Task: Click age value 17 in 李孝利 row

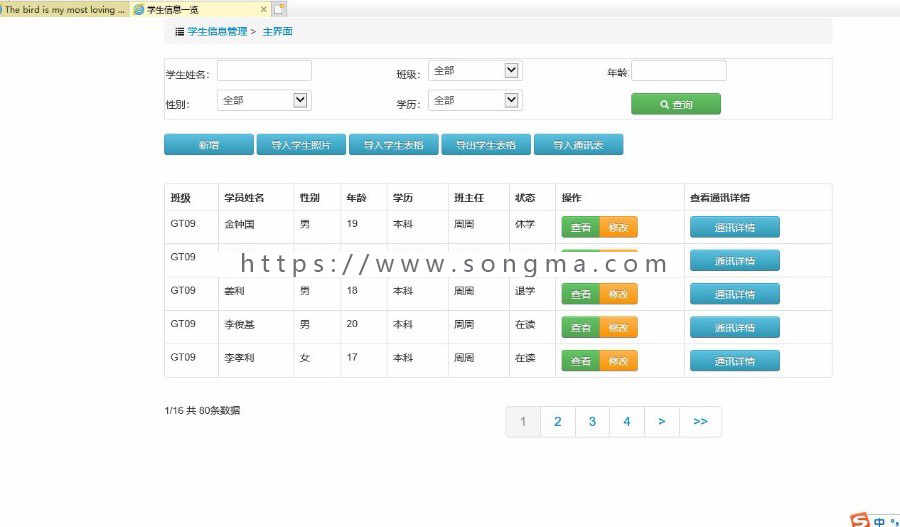Action: tap(352, 357)
